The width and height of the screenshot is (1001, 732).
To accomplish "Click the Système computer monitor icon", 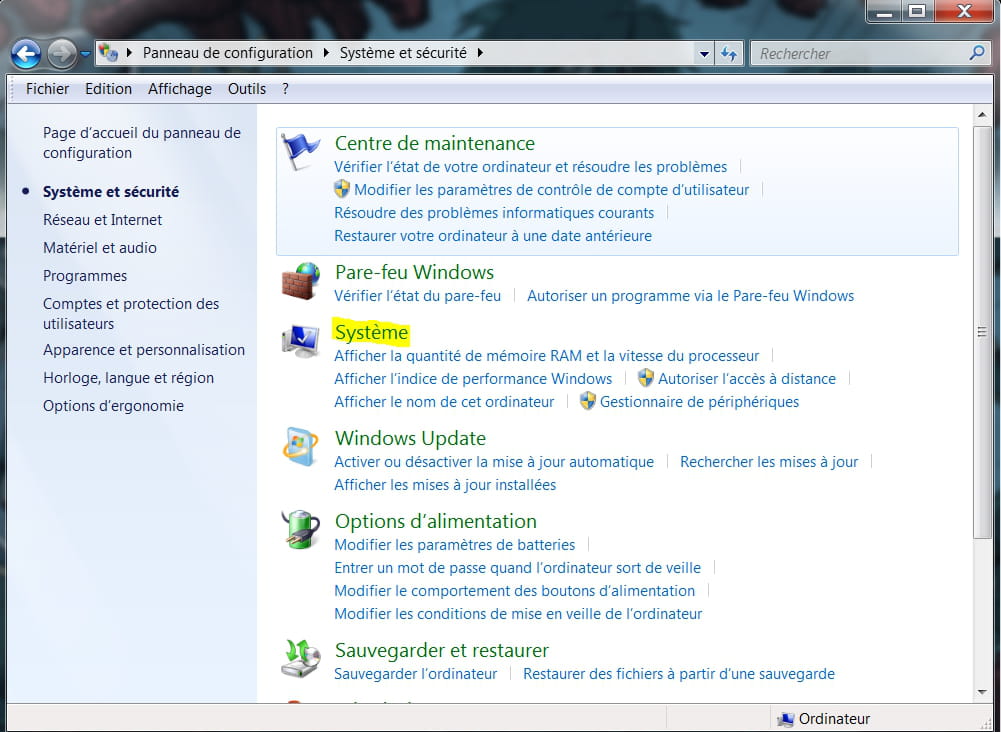I will (x=301, y=341).
